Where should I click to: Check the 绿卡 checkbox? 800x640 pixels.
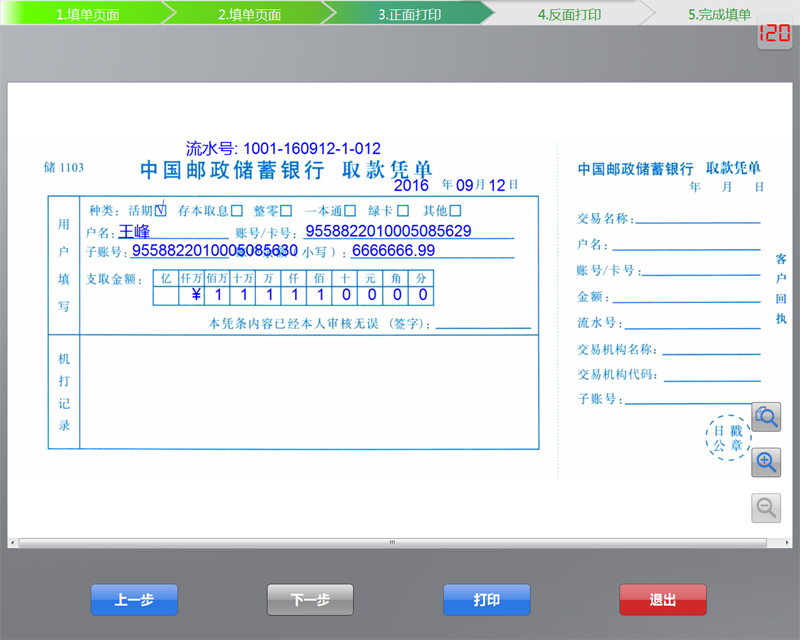pyautogui.click(x=403, y=211)
